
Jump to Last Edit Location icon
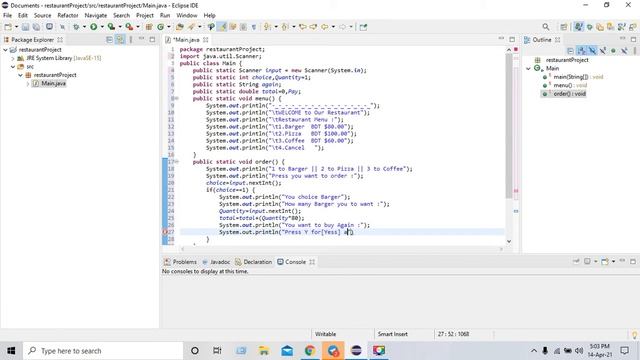[x=303, y=27]
